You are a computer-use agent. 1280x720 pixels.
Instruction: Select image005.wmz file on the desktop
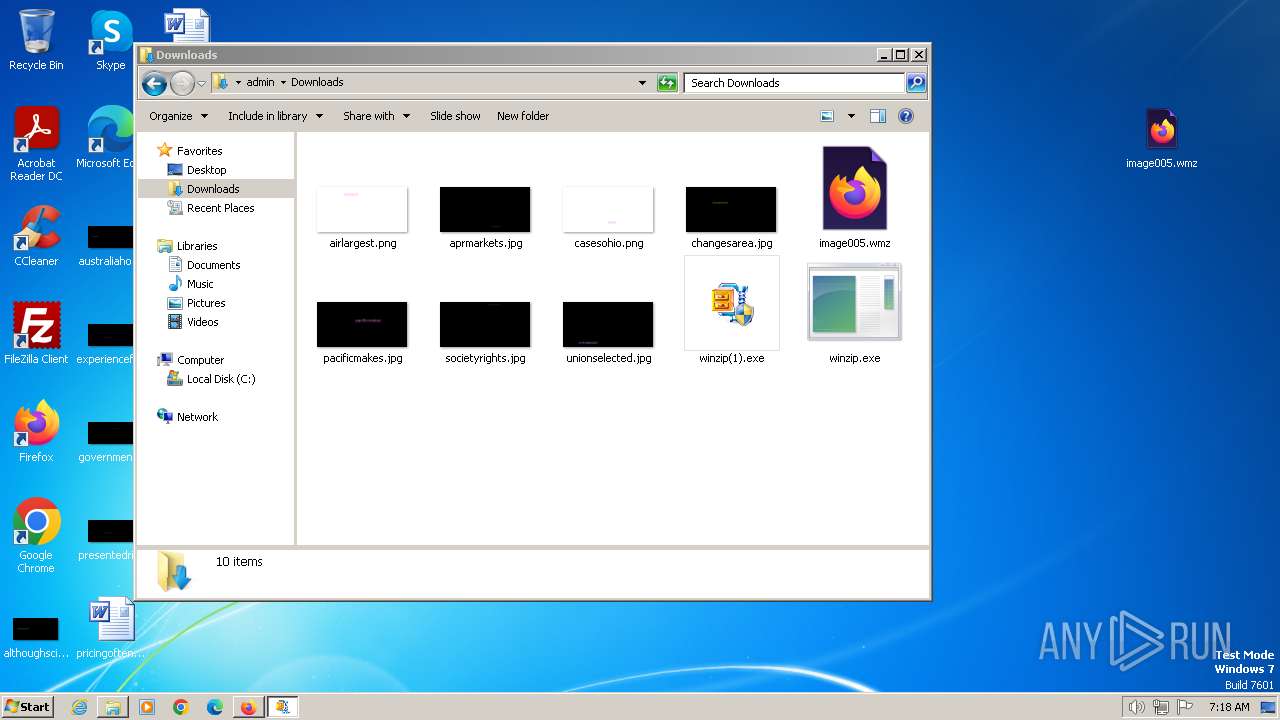1161,139
